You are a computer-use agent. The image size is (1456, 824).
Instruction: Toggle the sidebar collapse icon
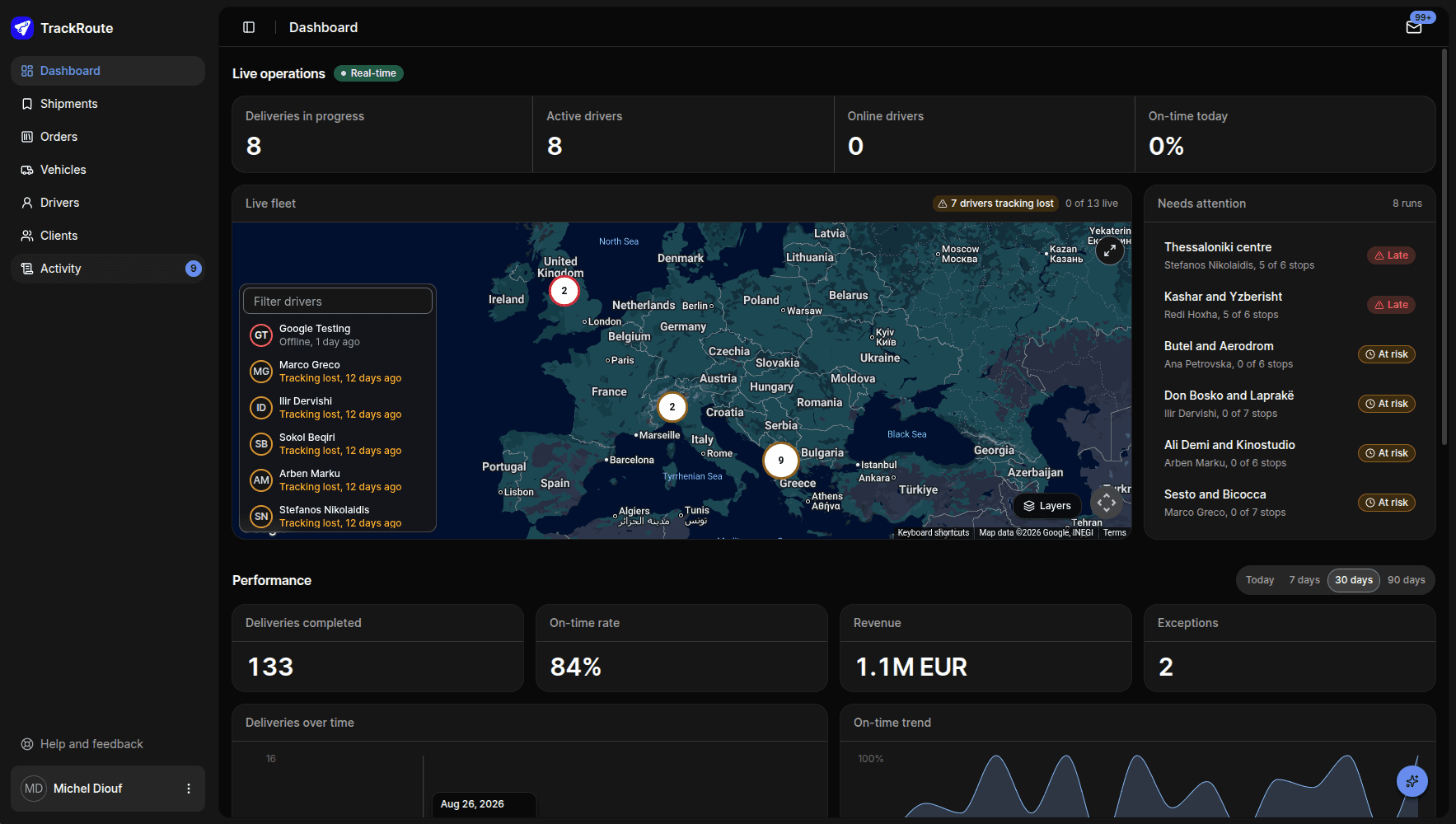249,27
